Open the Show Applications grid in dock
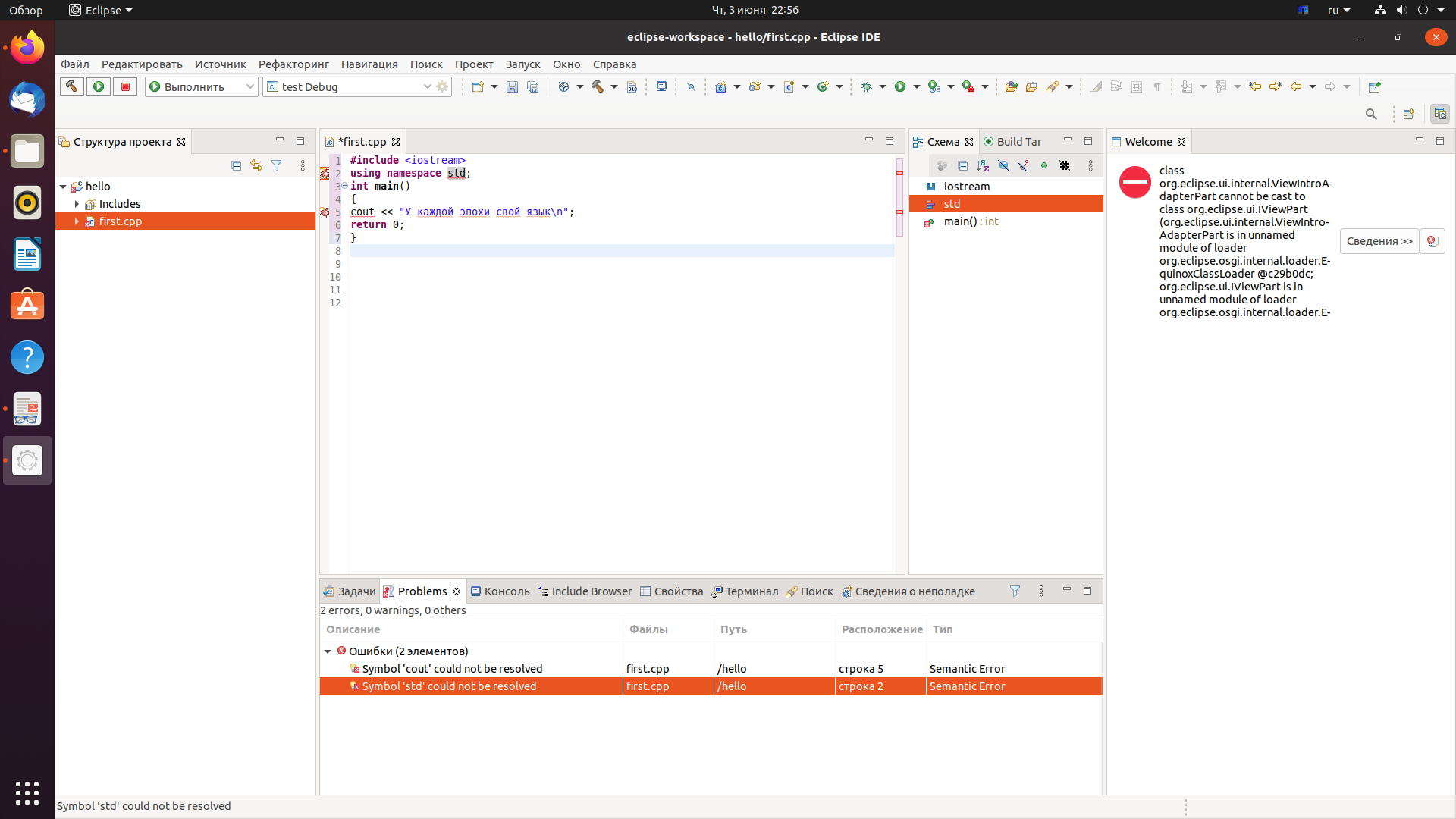Screen dimensions: 1456x819 pos(27,792)
